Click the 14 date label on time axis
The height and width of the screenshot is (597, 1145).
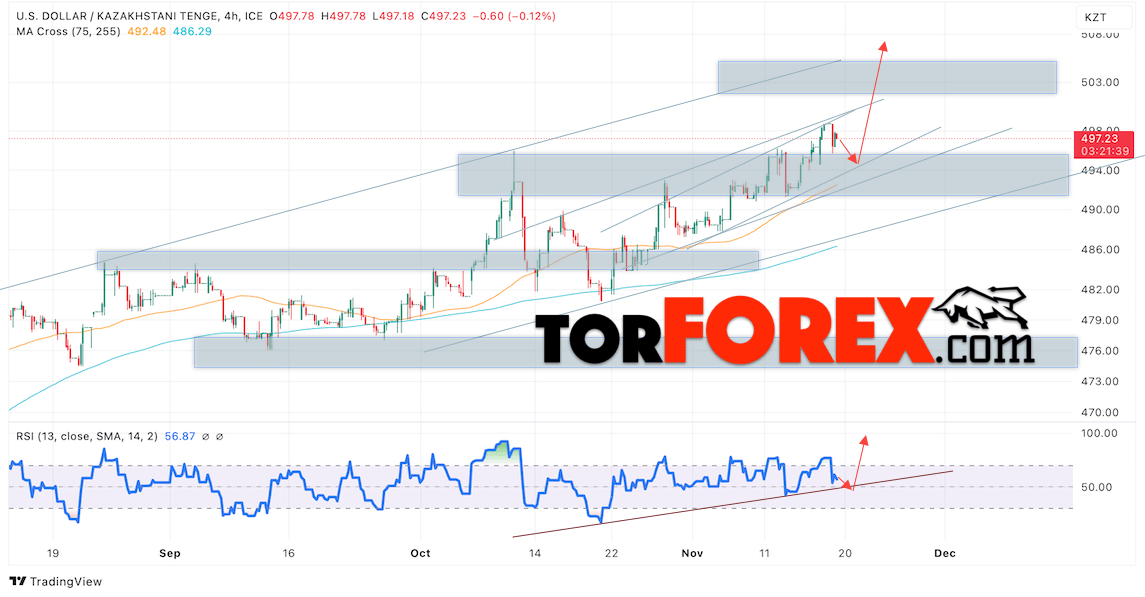[535, 553]
